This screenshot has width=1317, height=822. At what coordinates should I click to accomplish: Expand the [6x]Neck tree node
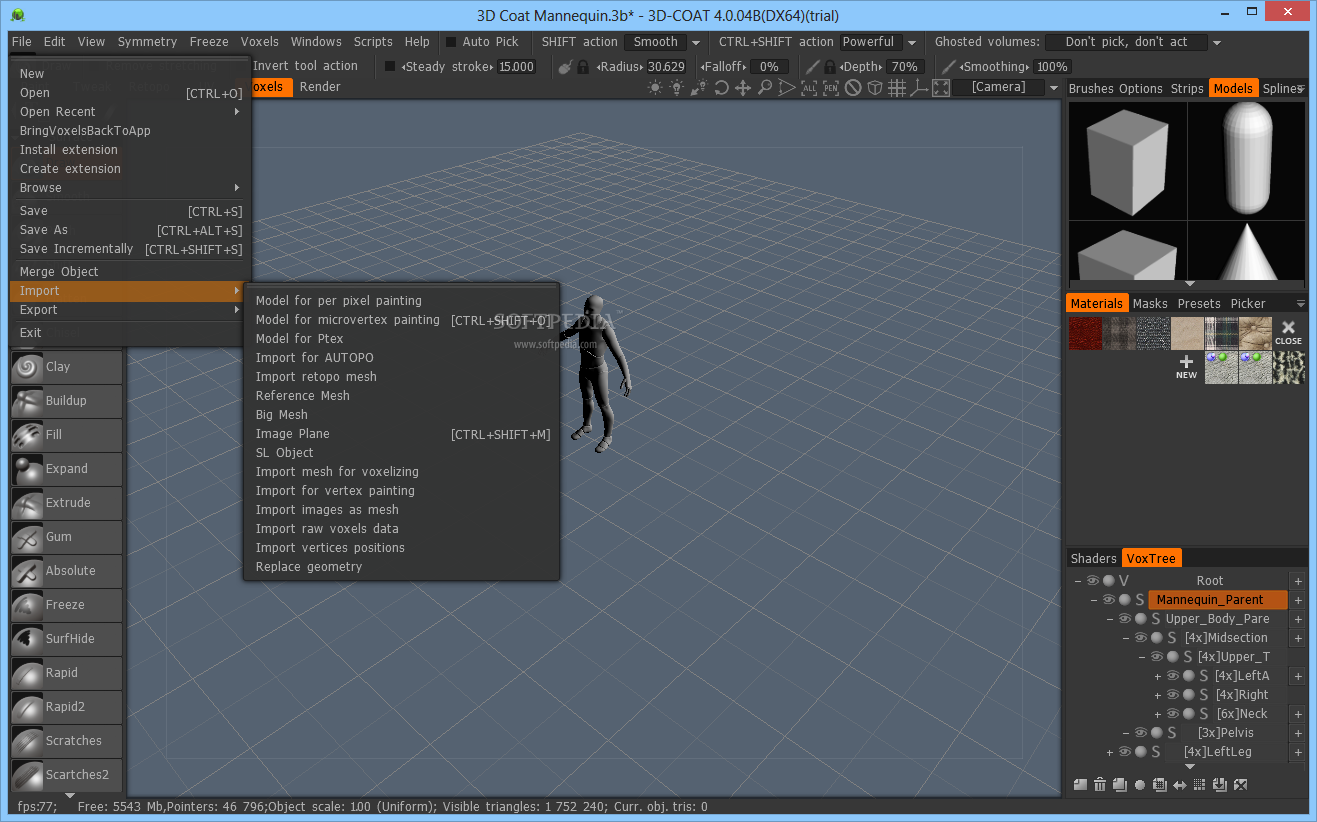coord(1158,714)
